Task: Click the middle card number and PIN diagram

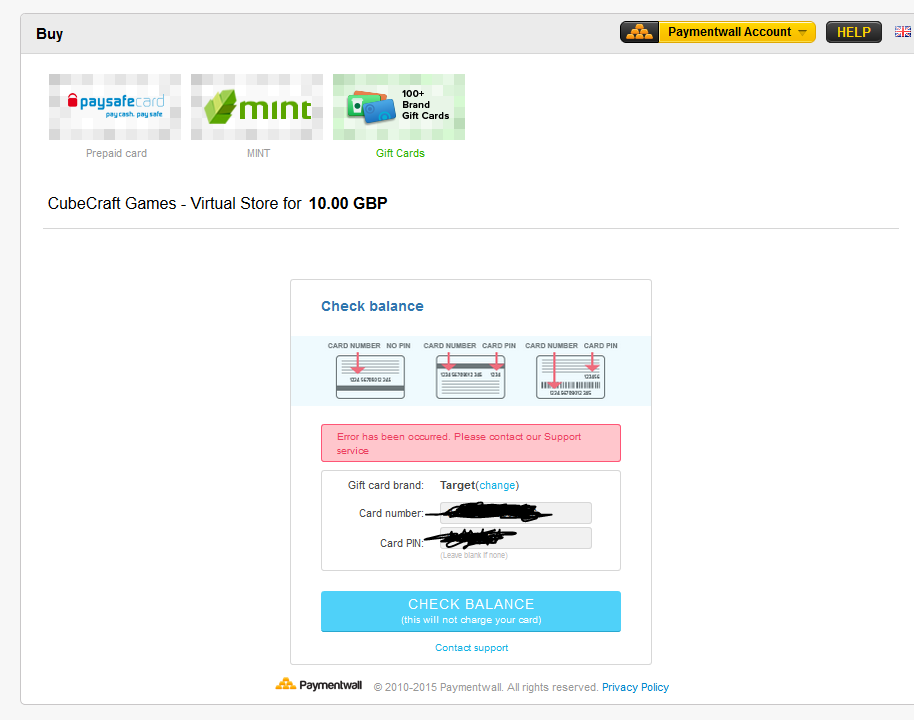Action: coord(470,377)
